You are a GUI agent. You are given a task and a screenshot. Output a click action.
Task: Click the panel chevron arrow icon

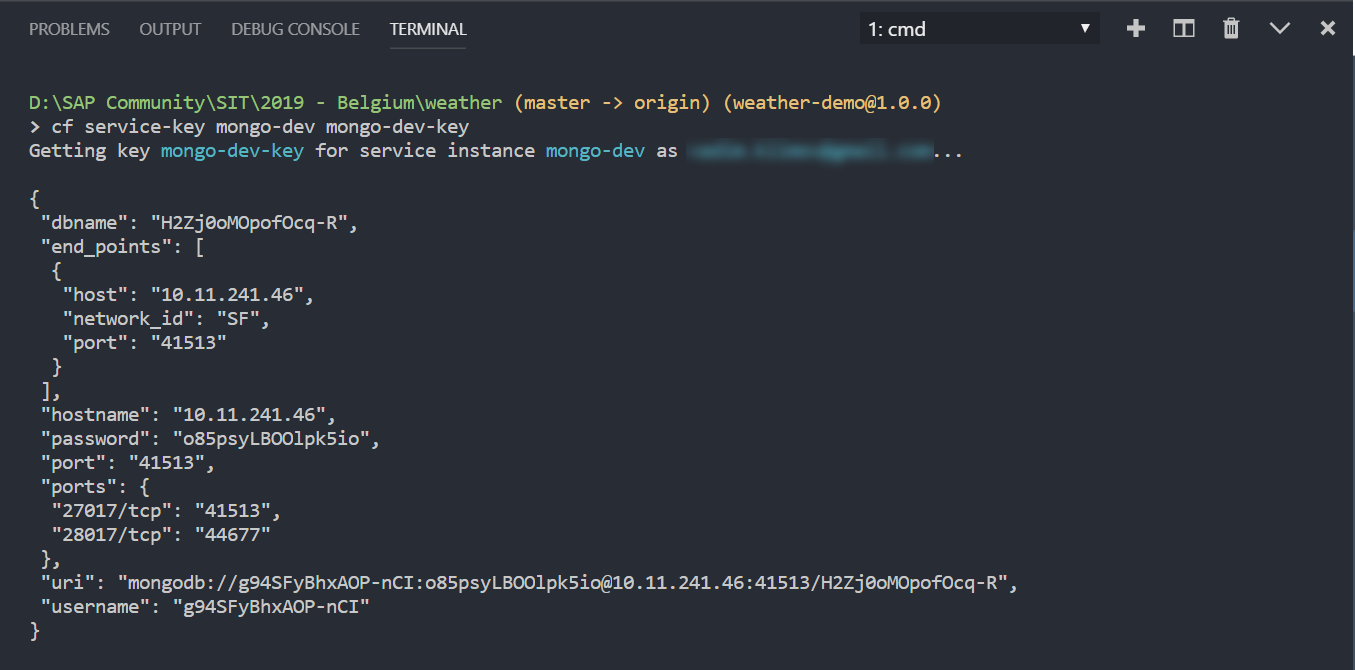coord(1280,29)
